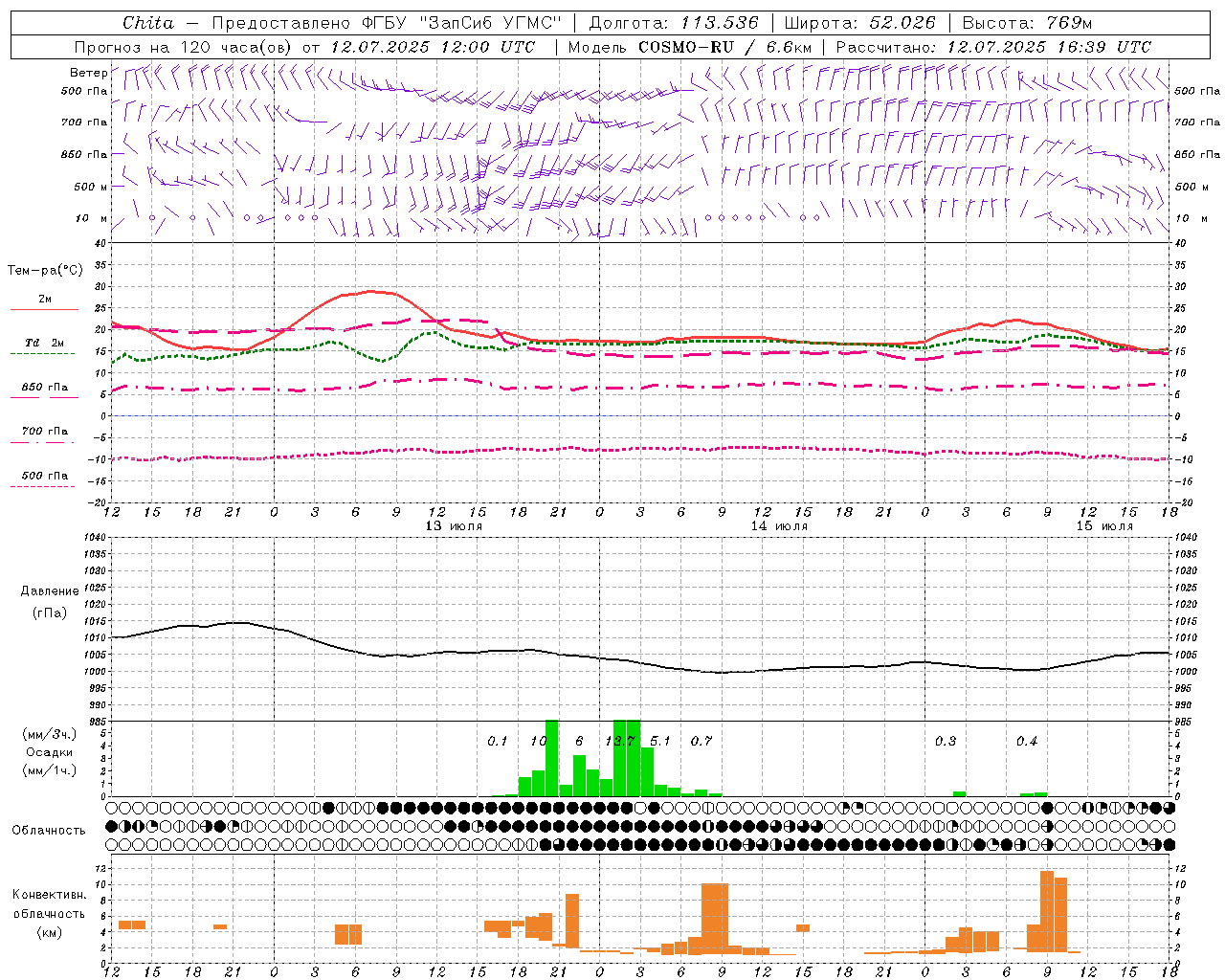Click the 0.7 precipitation total

coord(702,742)
